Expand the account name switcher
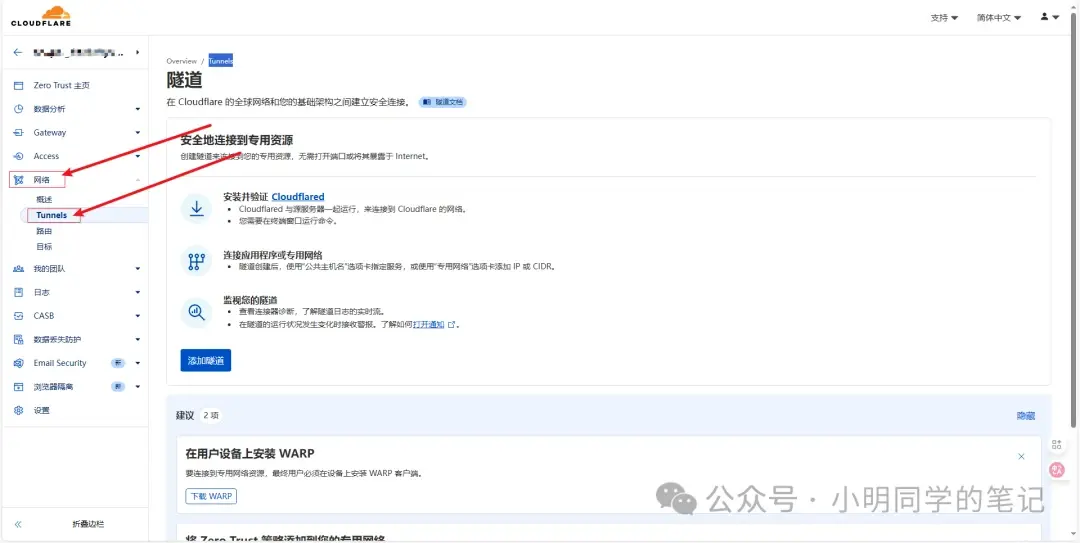 point(137,52)
